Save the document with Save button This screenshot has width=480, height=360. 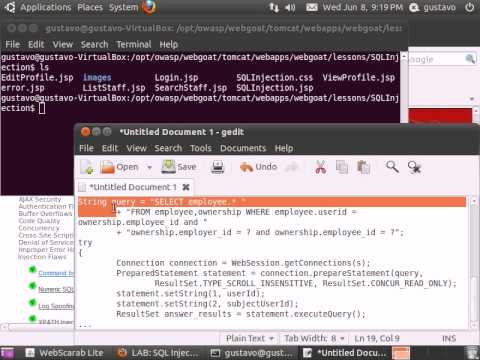179,167
